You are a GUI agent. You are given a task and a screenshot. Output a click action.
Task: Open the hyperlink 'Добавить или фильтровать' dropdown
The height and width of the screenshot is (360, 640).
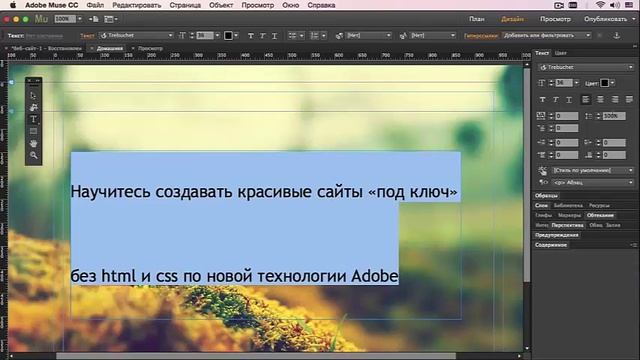coord(547,36)
